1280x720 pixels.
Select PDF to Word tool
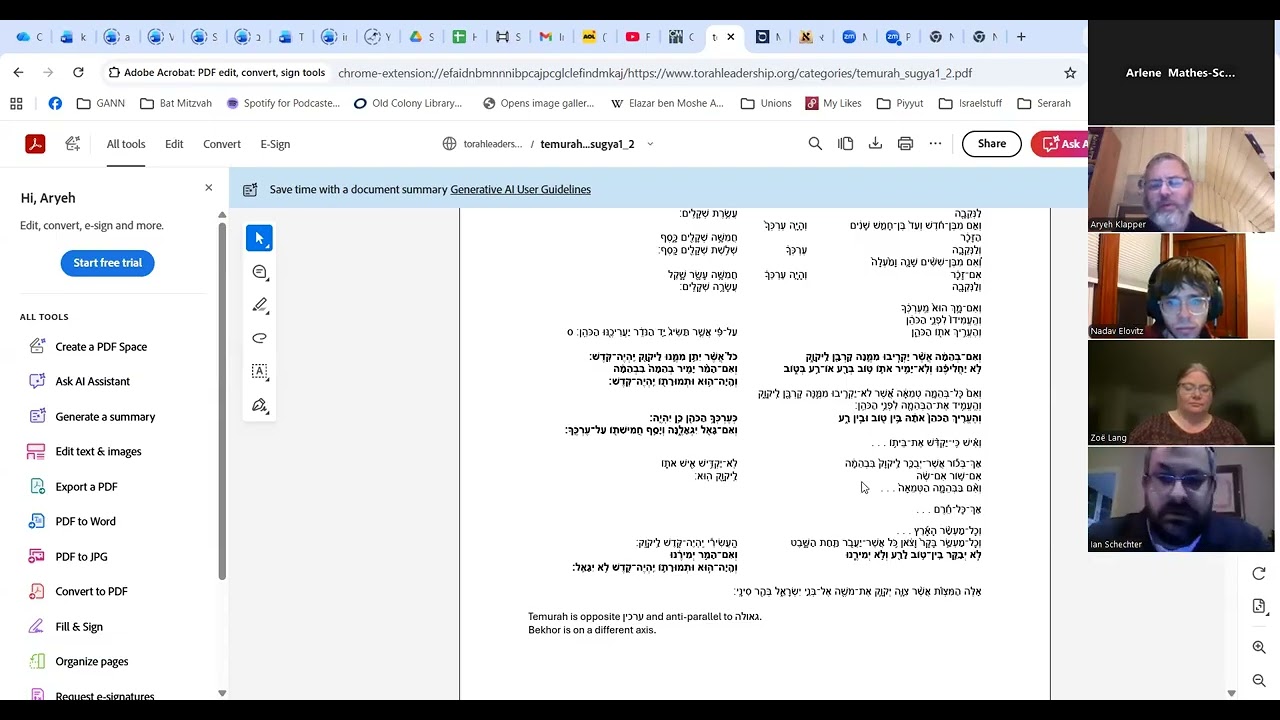point(85,522)
